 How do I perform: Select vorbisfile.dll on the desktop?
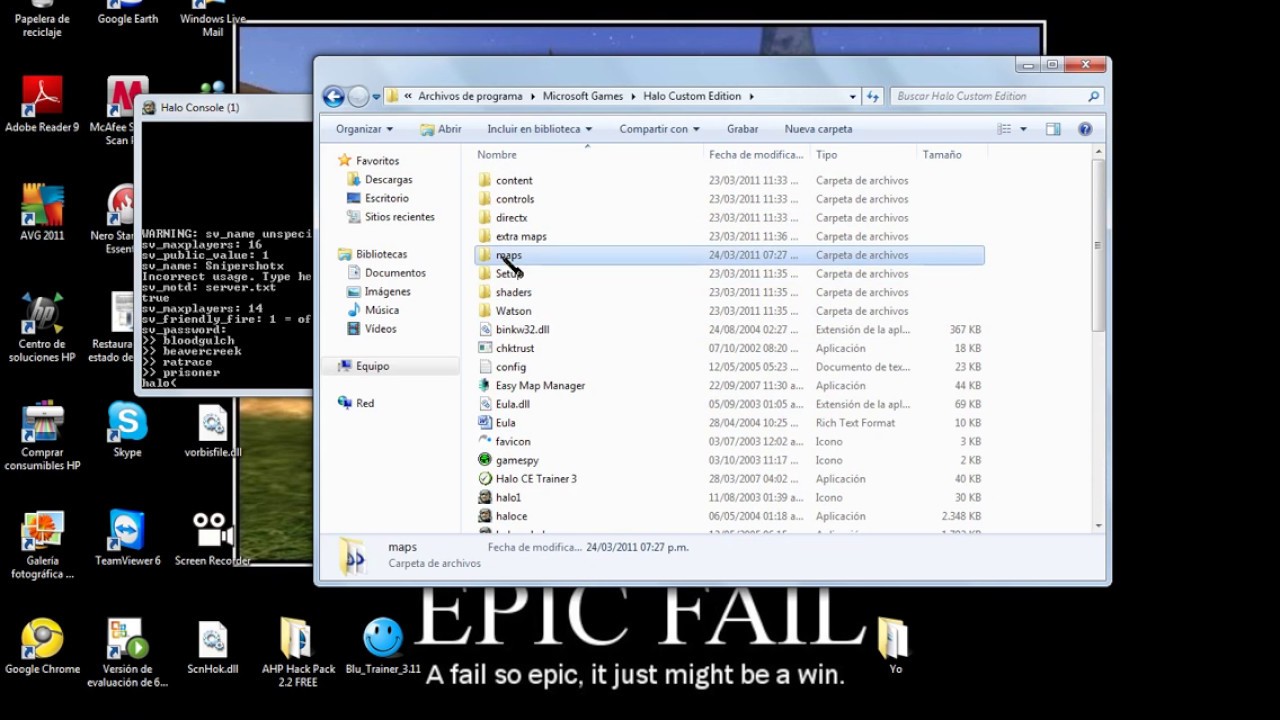tap(212, 430)
